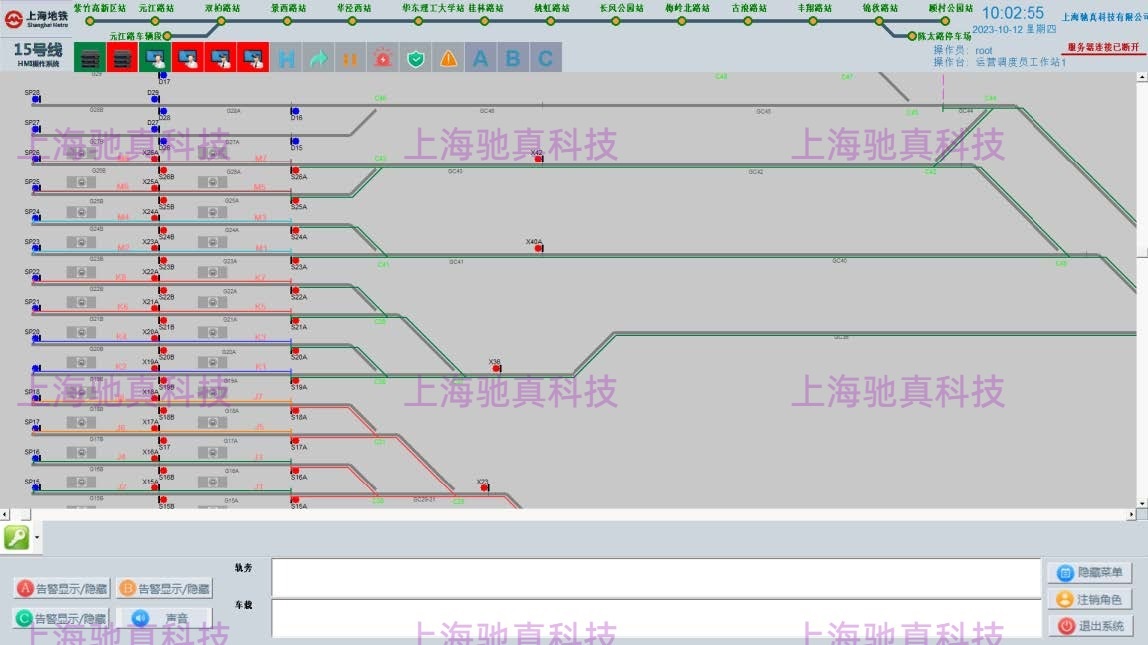Click the green shield checkmark icon
The image size is (1148, 645).
(416, 58)
